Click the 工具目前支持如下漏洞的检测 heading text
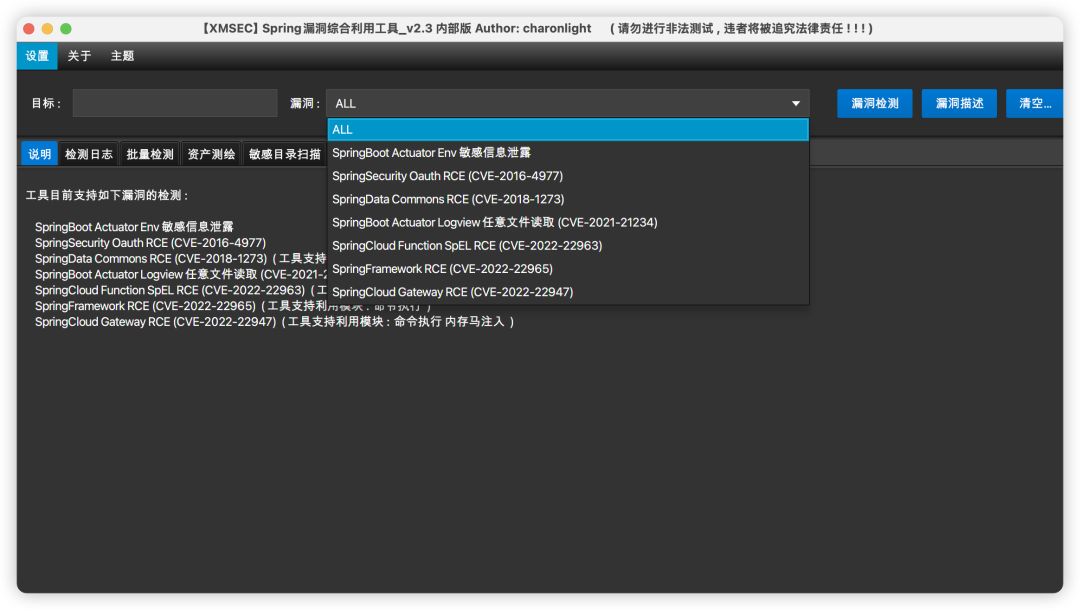The image size is (1080, 610). [107, 196]
